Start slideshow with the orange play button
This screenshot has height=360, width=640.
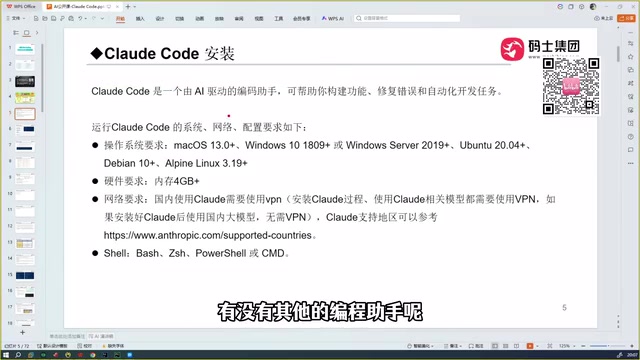click(x=530, y=346)
